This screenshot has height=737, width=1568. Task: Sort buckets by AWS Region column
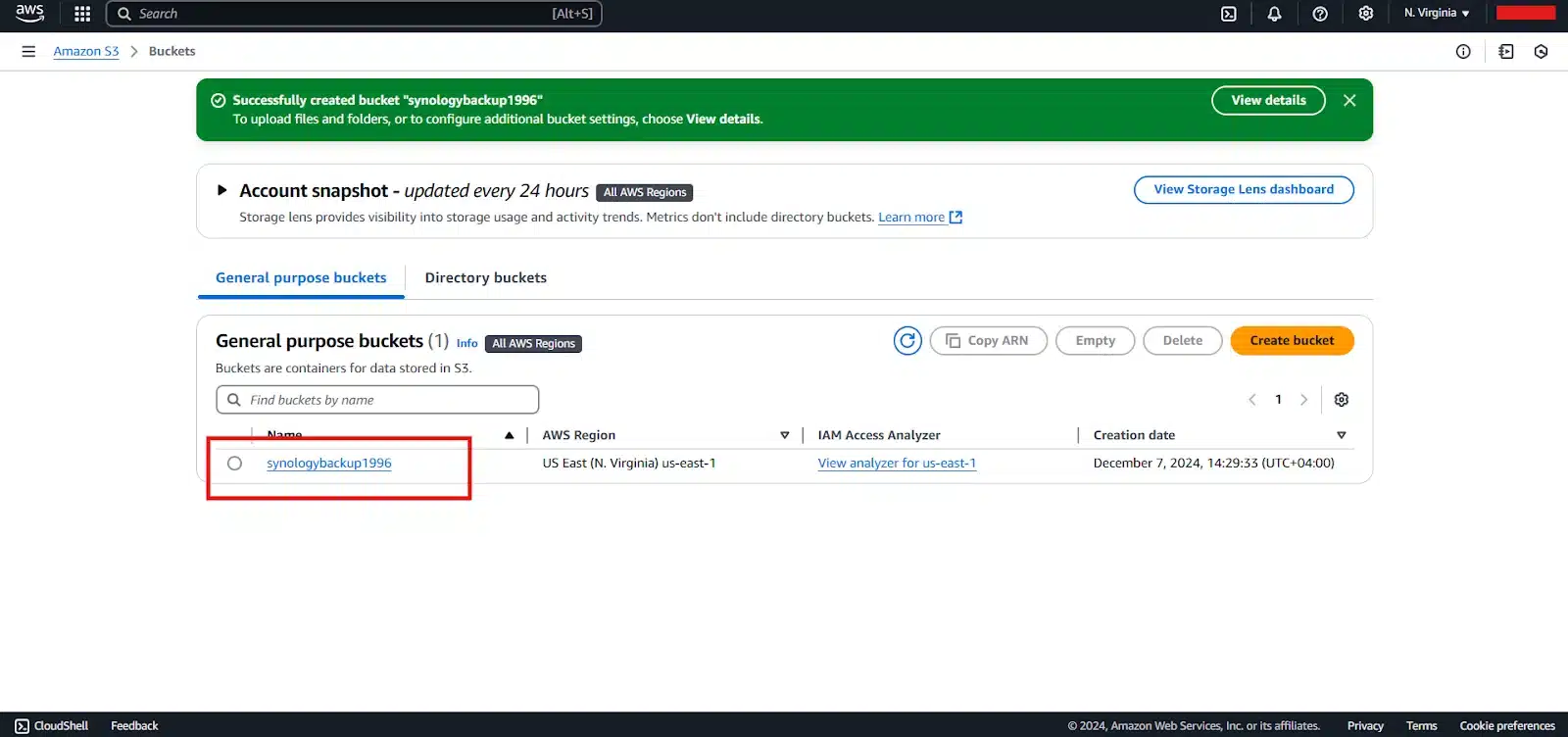(784, 435)
